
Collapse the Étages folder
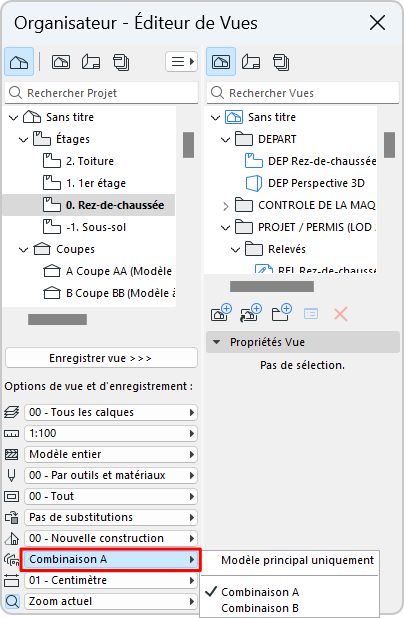tap(24, 140)
